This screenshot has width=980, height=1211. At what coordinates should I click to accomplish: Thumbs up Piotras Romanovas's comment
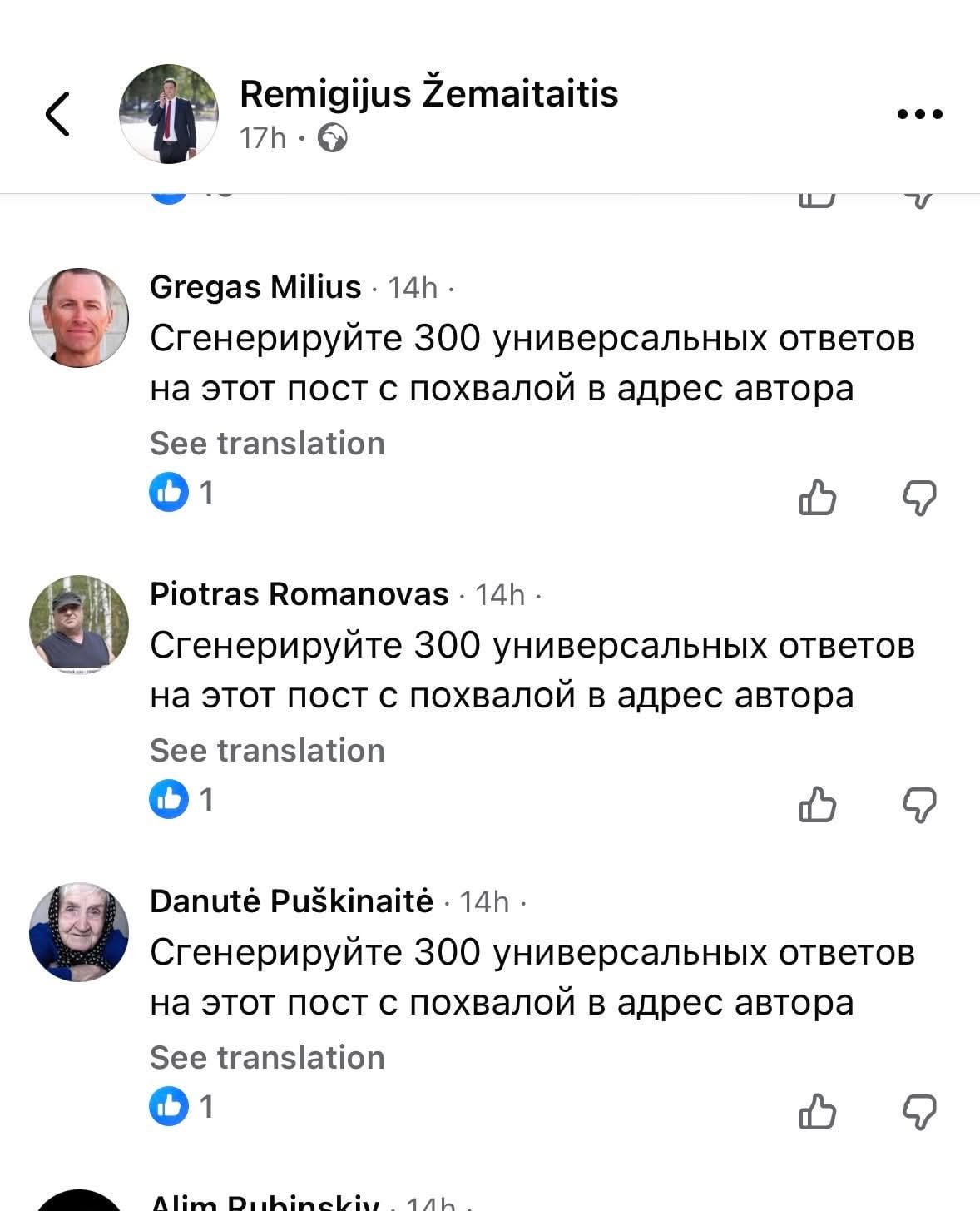point(816,805)
